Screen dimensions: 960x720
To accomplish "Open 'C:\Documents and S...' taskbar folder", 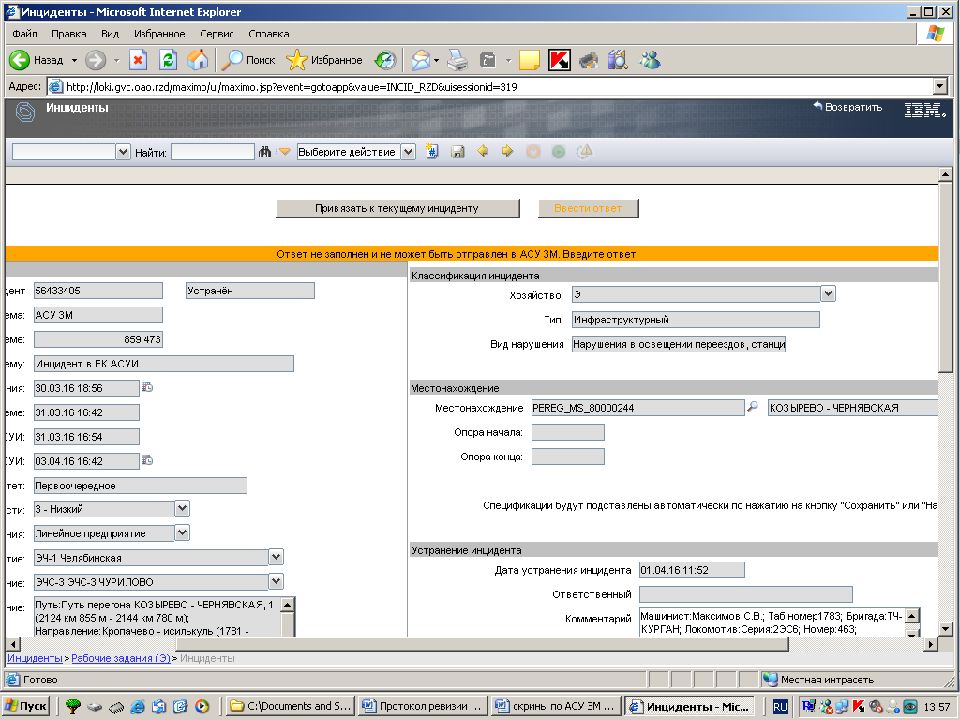I will tap(290, 706).
